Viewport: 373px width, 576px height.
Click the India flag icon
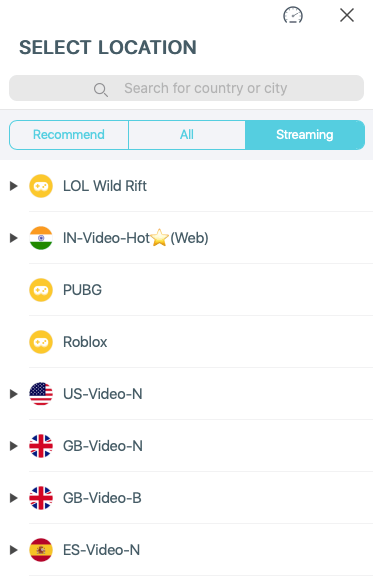point(41,238)
